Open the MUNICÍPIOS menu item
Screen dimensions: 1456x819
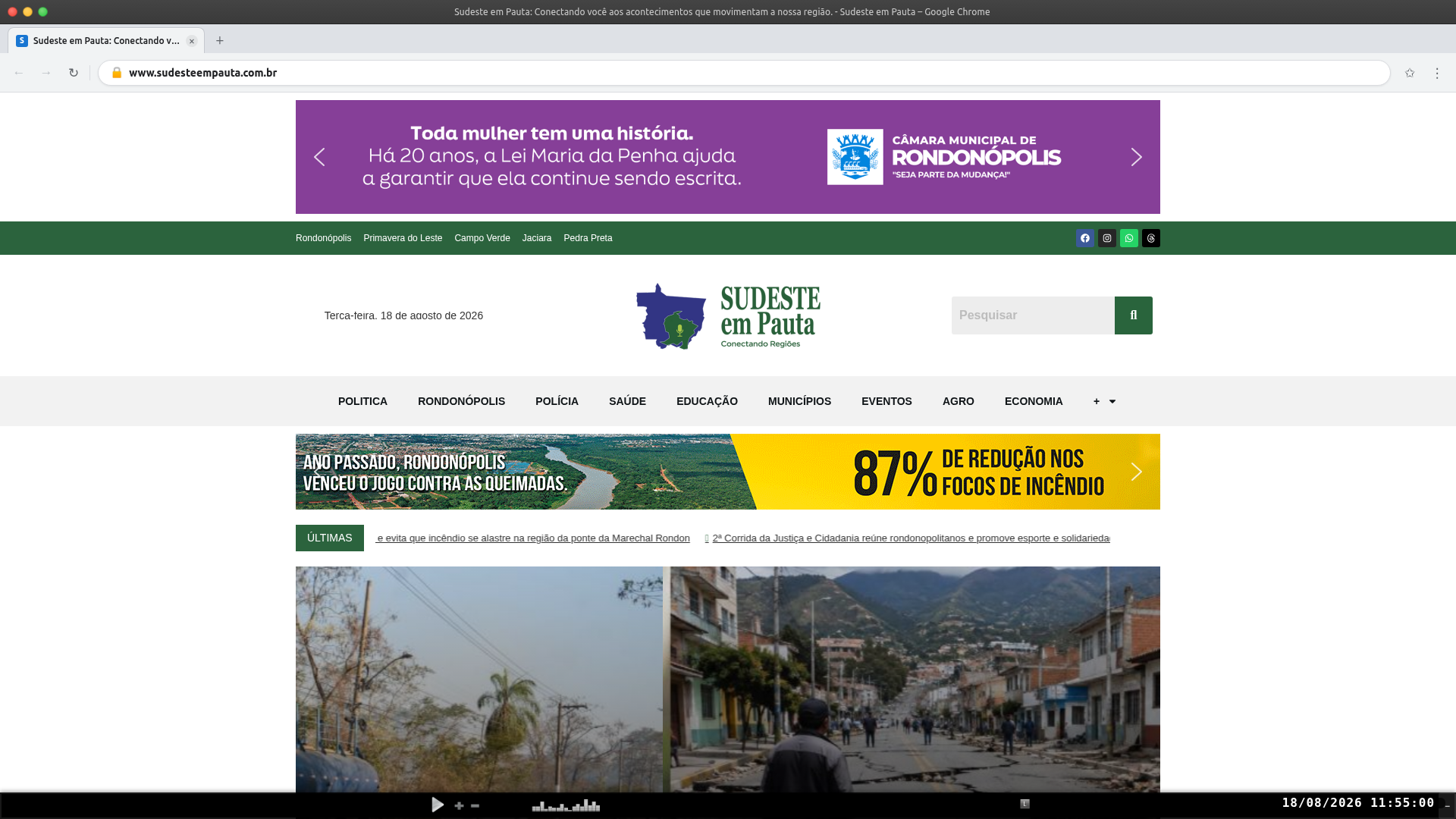click(x=799, y=401)
